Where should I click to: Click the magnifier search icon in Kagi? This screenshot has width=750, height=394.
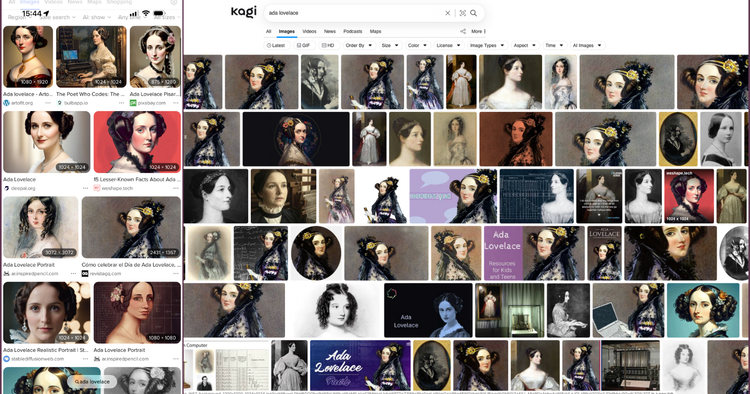474,13
